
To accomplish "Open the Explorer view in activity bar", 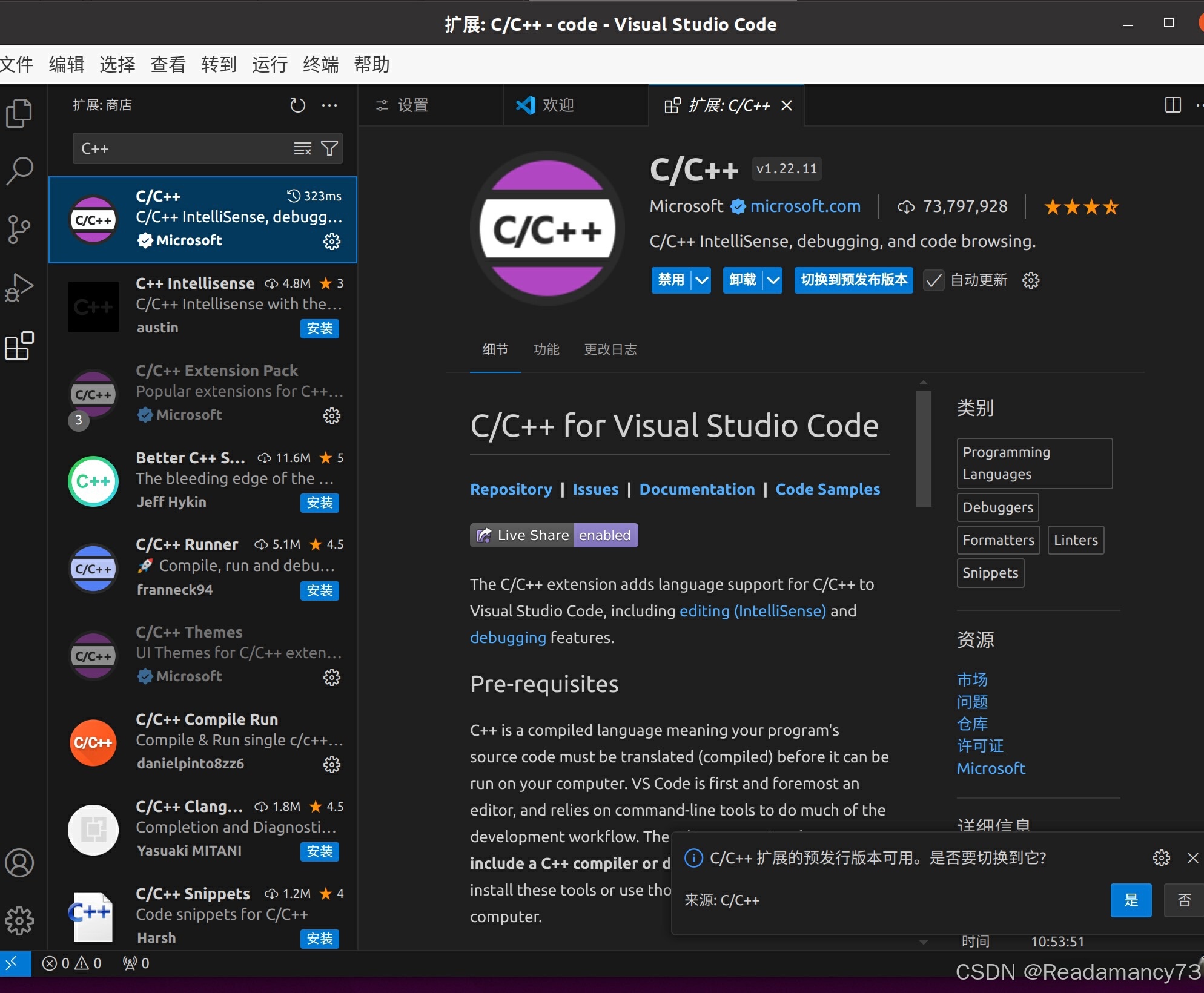I will click(20, 113).
